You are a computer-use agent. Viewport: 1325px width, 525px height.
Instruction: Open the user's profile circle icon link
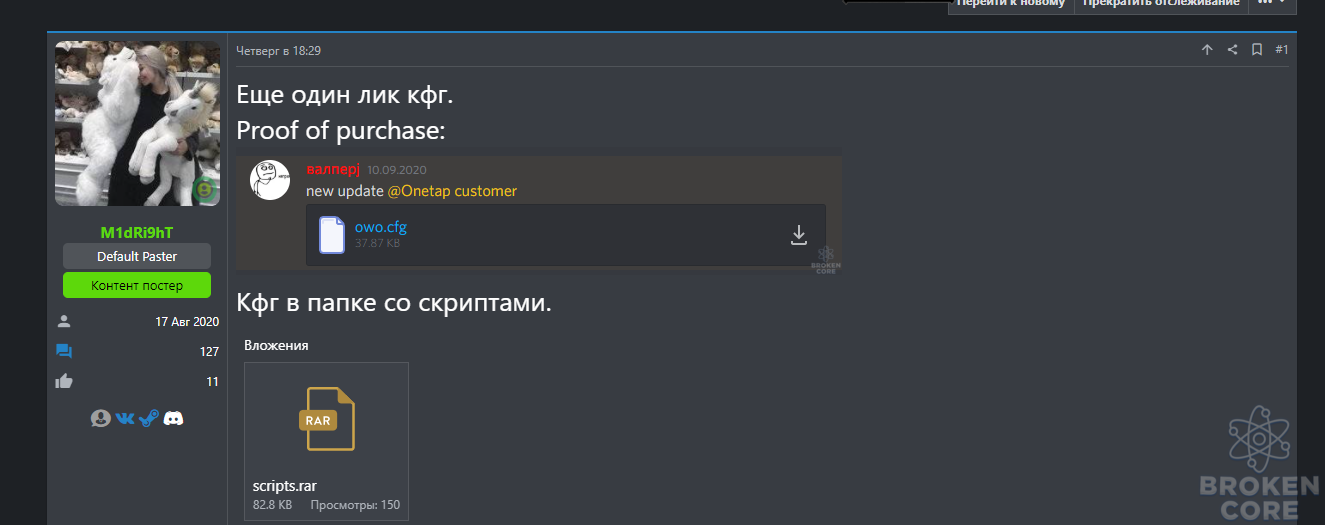[100, 418]
